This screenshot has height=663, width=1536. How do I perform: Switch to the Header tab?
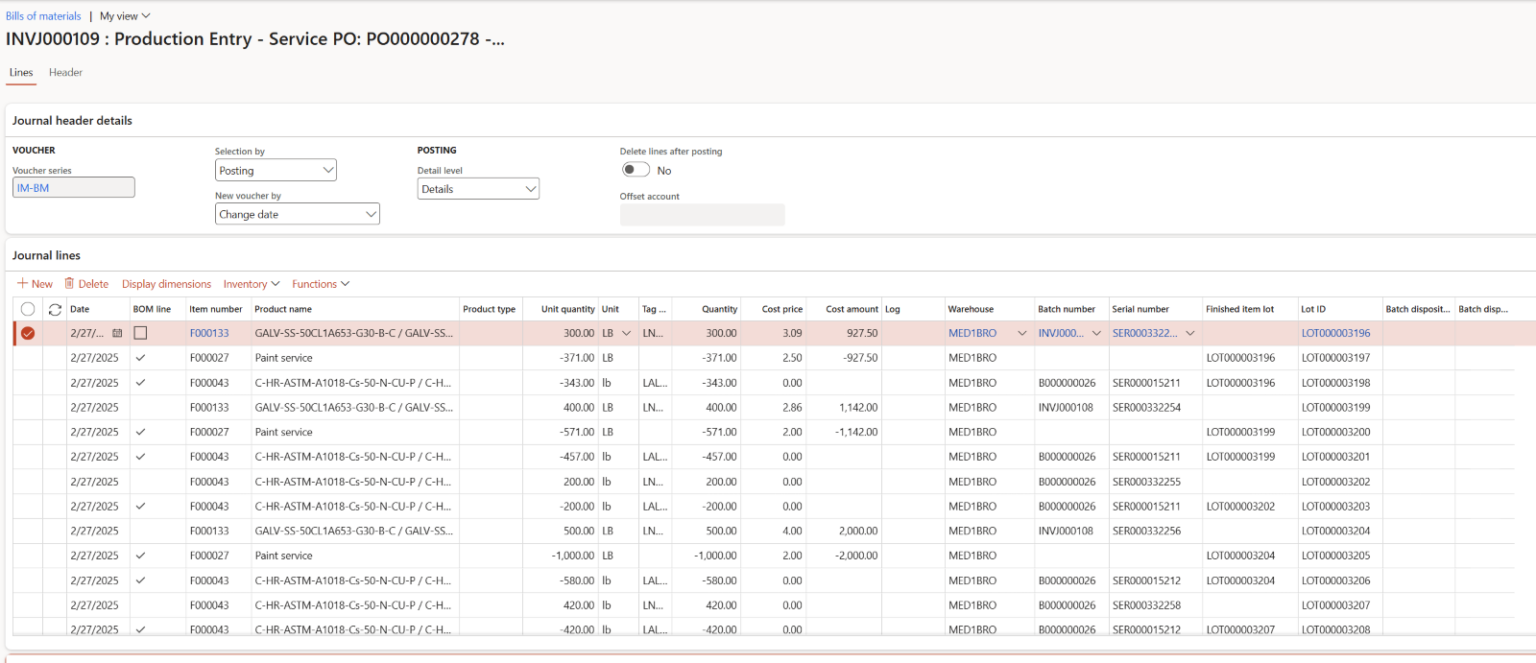pyautogui.click(x=65, y=72)
